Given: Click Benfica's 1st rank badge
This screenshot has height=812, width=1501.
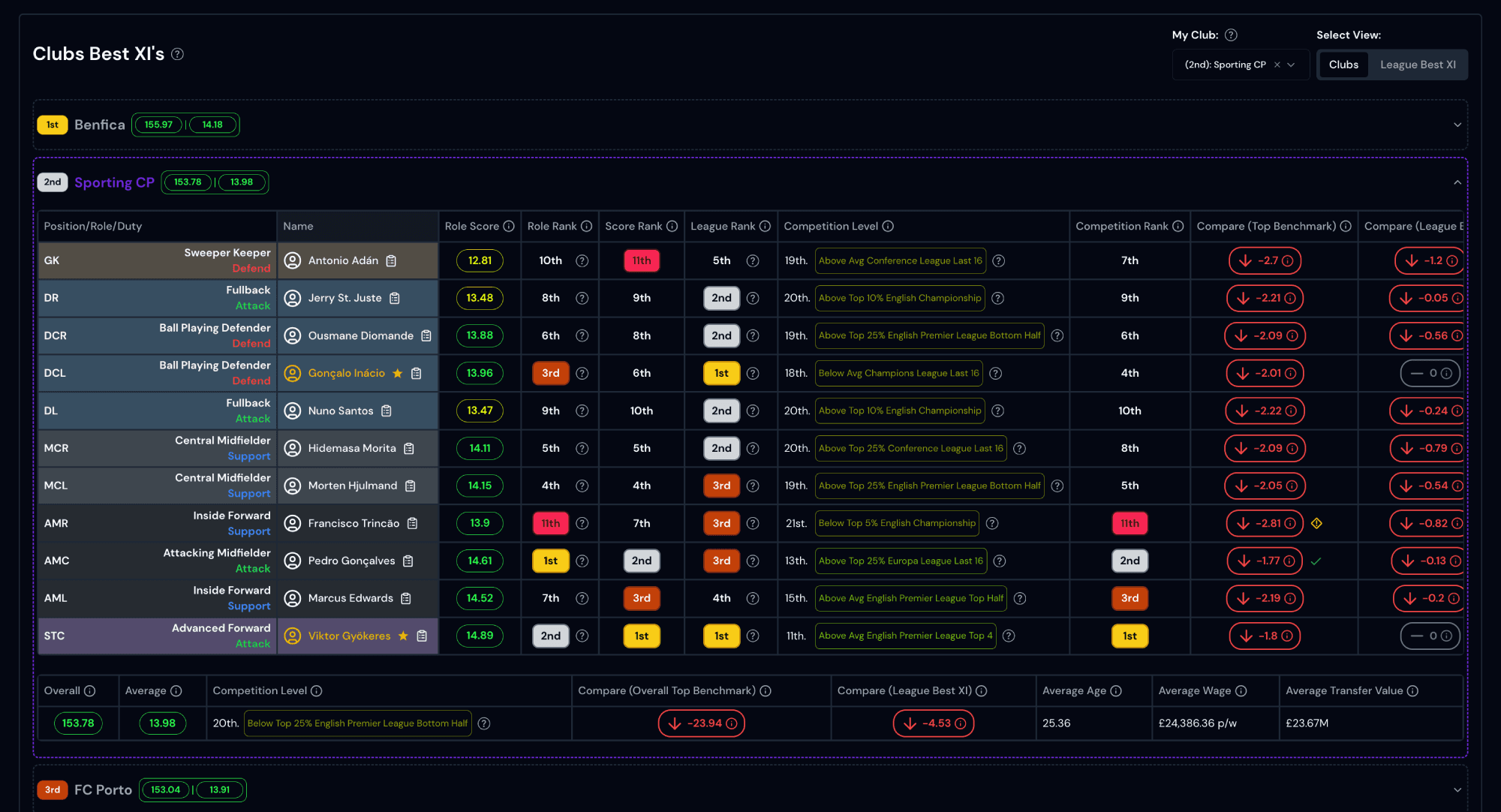Looking at the screenshot, I should pyautogui.click(x=53, y=125).
